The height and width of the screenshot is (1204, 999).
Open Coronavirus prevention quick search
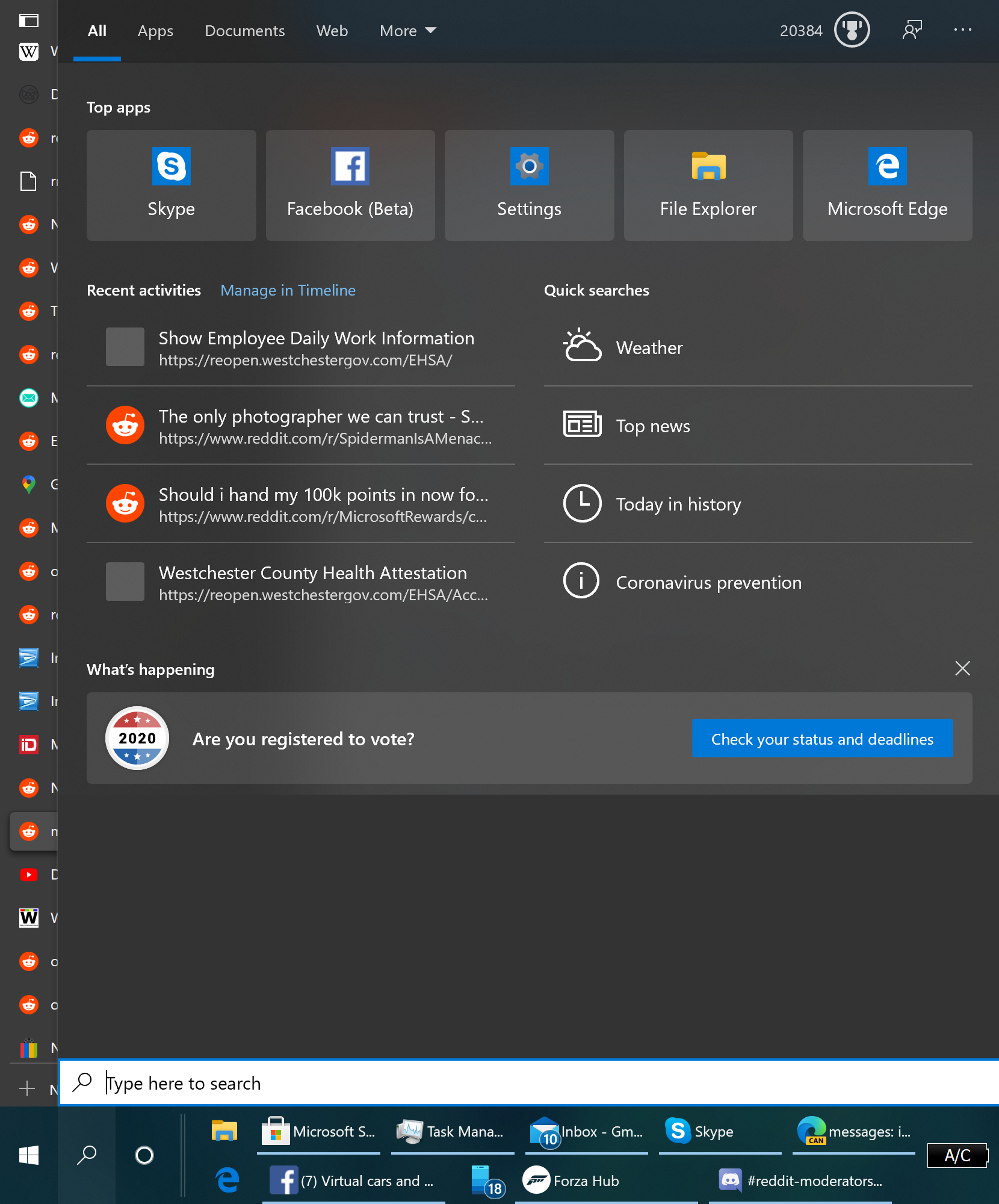[758, 582]
